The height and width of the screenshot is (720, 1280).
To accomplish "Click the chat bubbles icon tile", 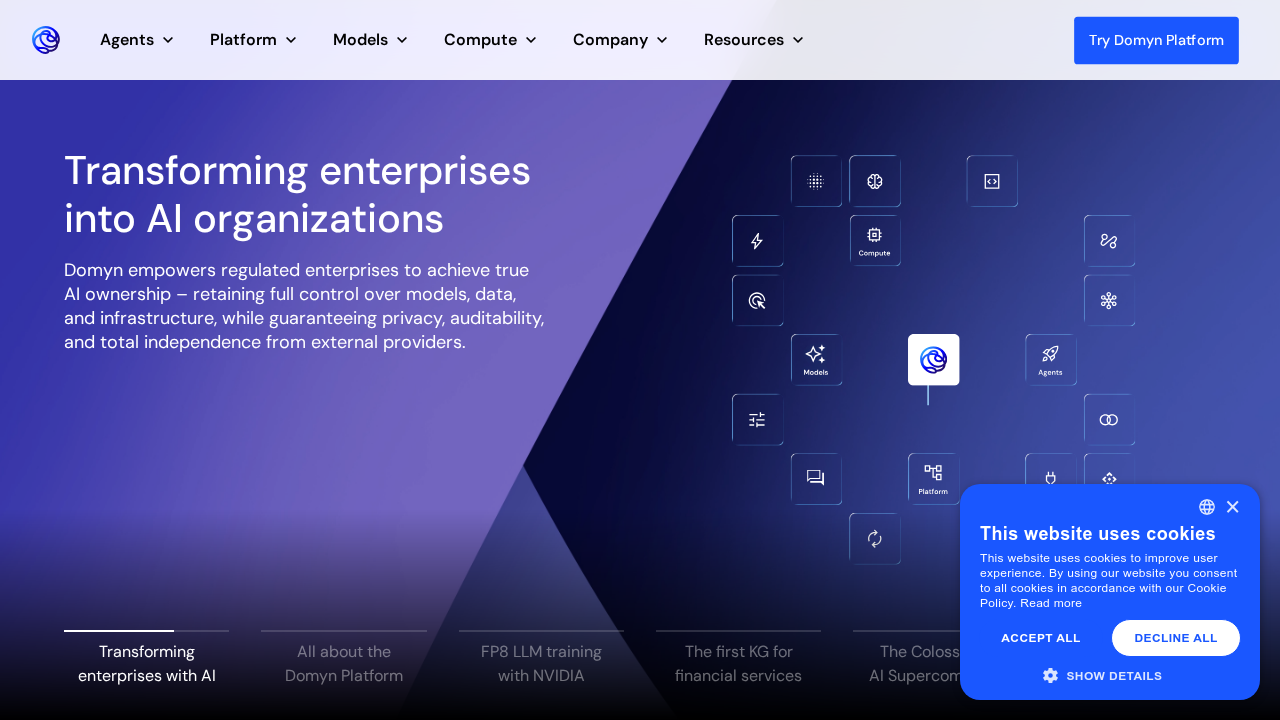I will (816, 478).
